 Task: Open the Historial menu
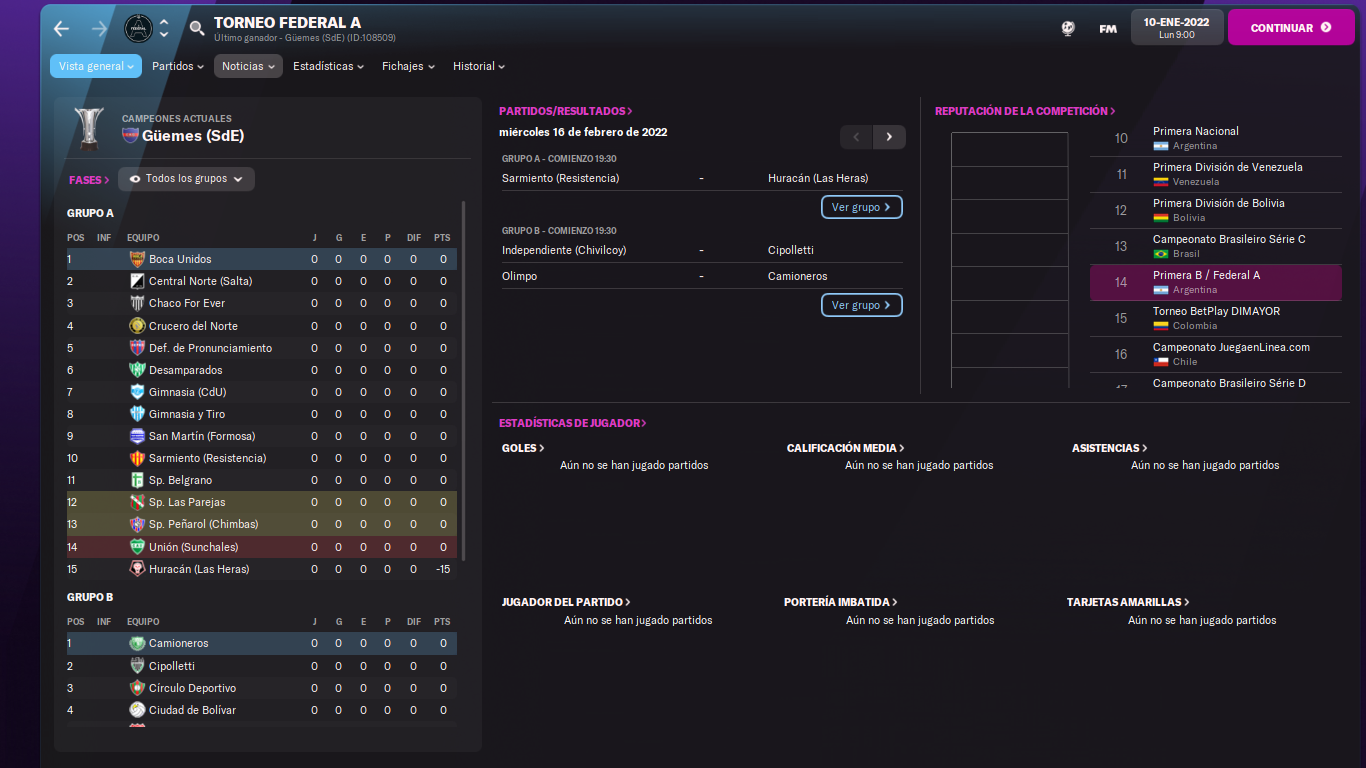coord(479,66)
